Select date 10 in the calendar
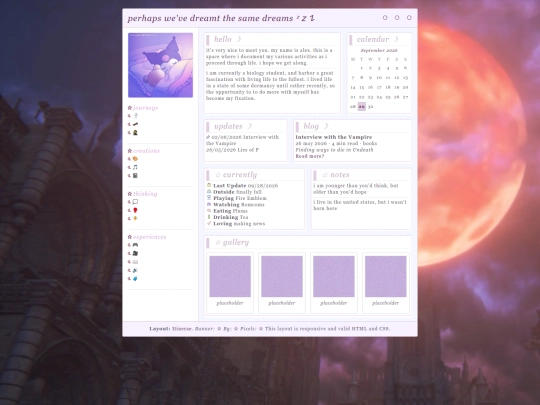 (x=379, y=78)
